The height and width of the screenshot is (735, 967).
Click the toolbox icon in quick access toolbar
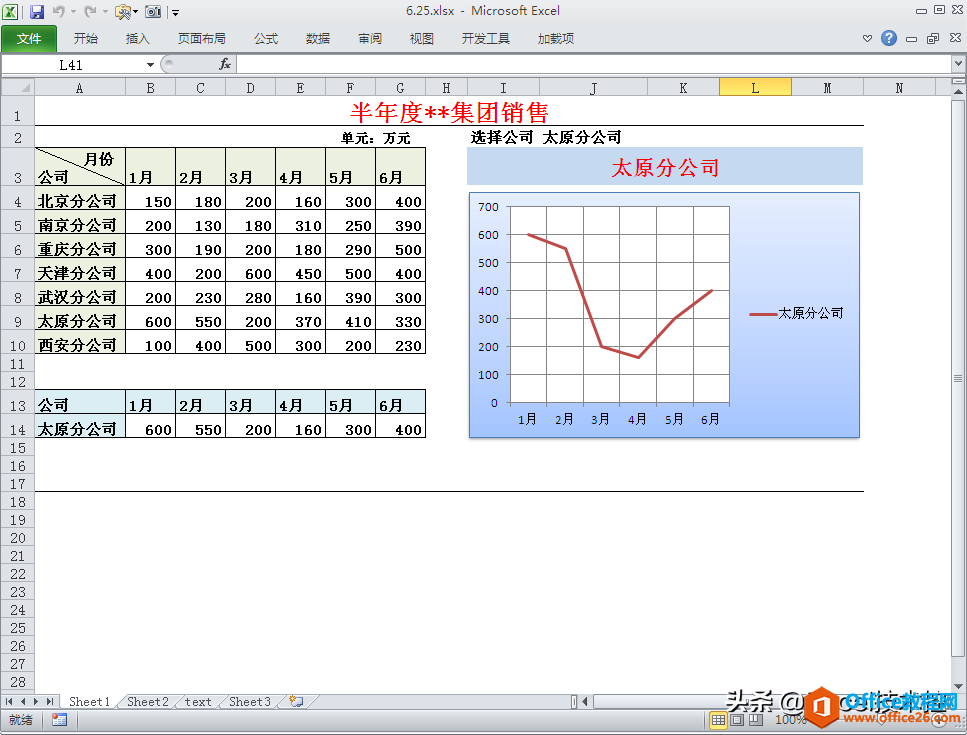[123, 12]
